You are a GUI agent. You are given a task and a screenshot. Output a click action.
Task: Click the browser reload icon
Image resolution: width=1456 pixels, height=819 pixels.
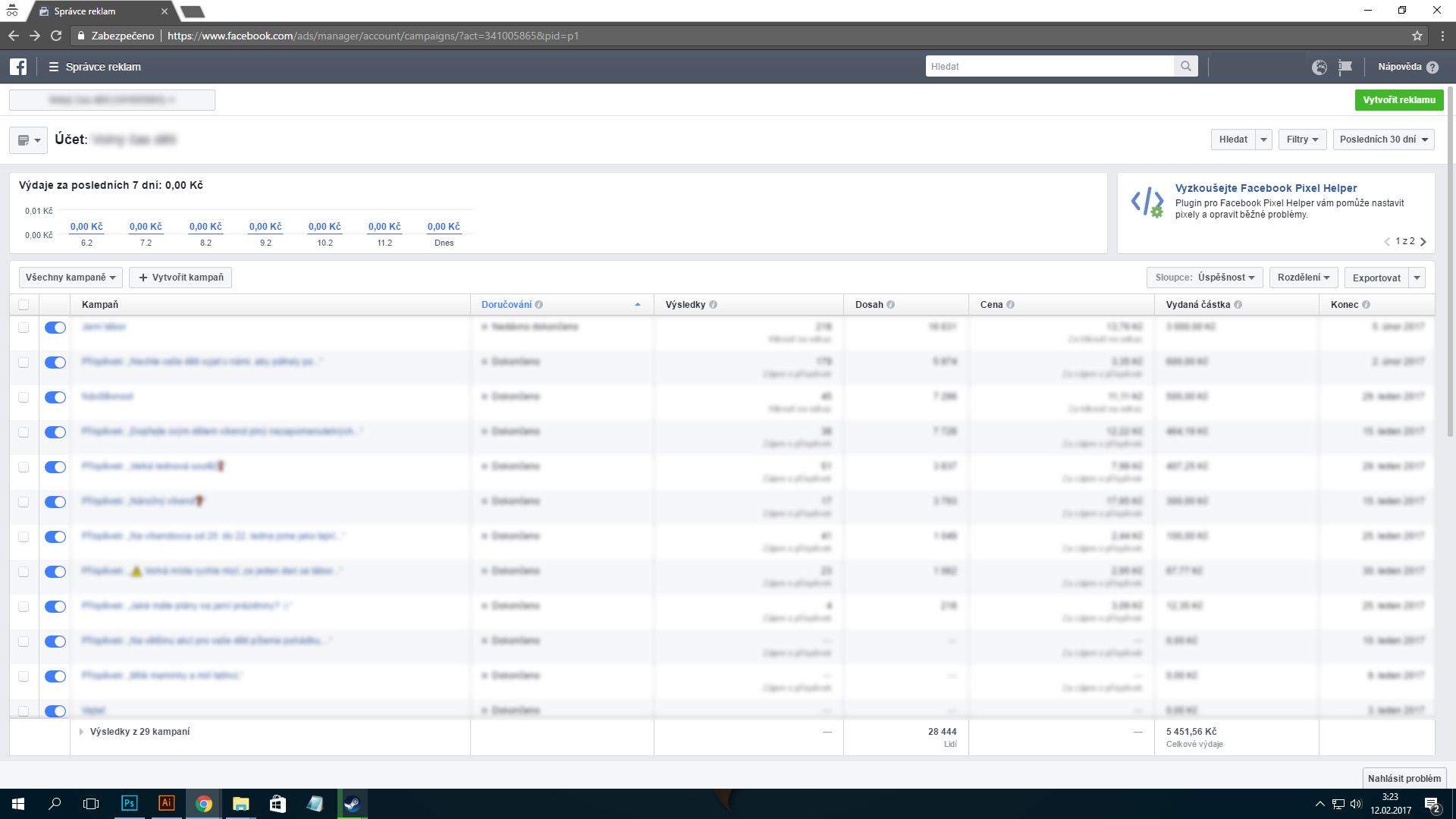click(56, 36)
